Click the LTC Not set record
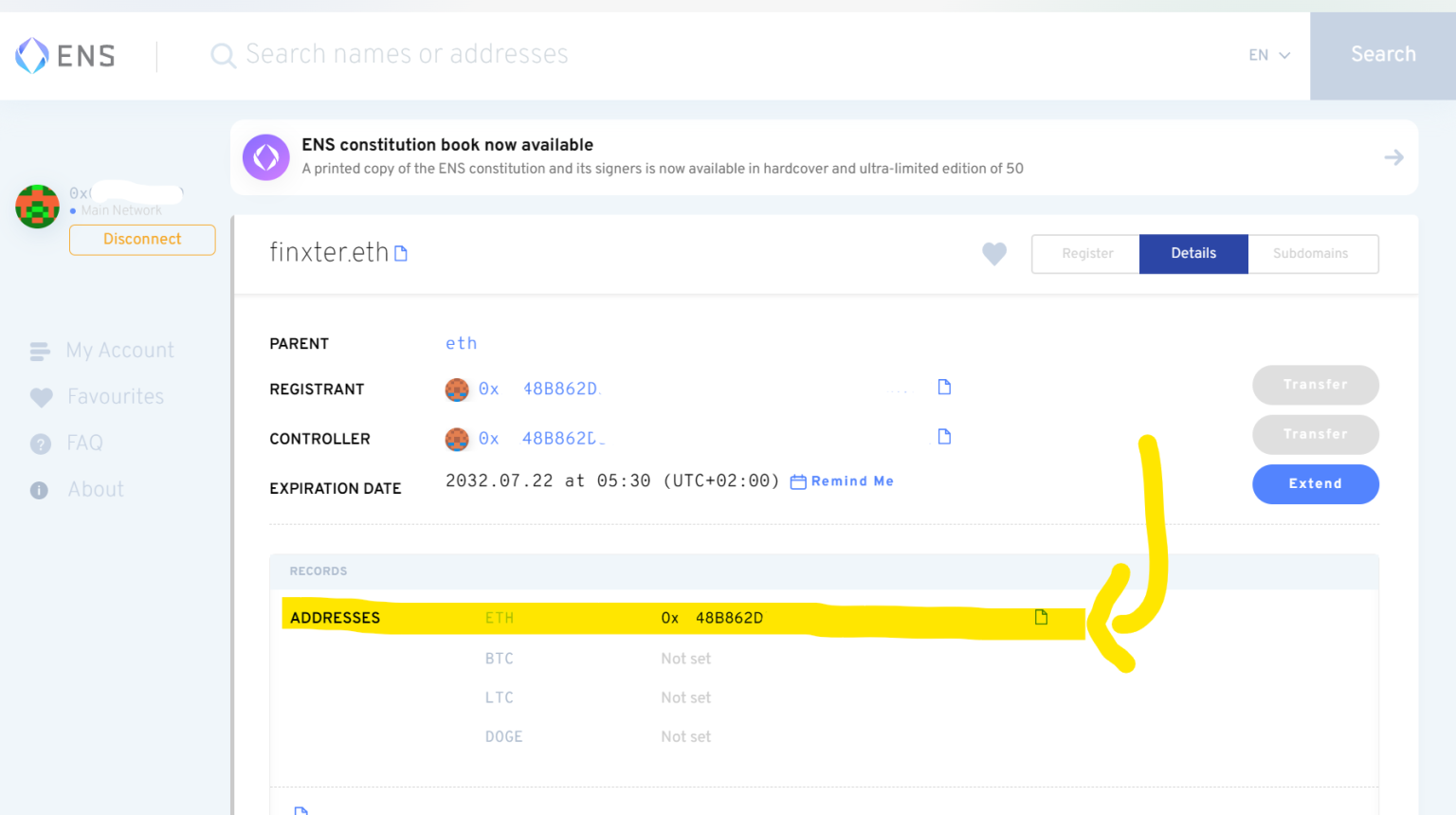This screenshot has height=815, width=1456. [685, 697]
